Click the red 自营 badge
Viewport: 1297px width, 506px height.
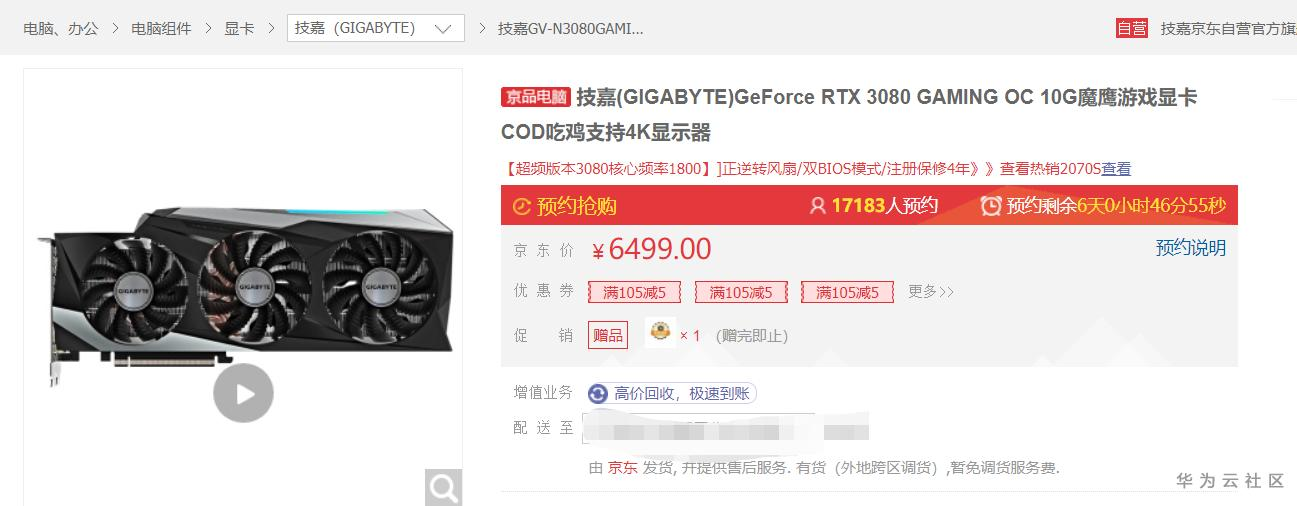click(1132, 28)
